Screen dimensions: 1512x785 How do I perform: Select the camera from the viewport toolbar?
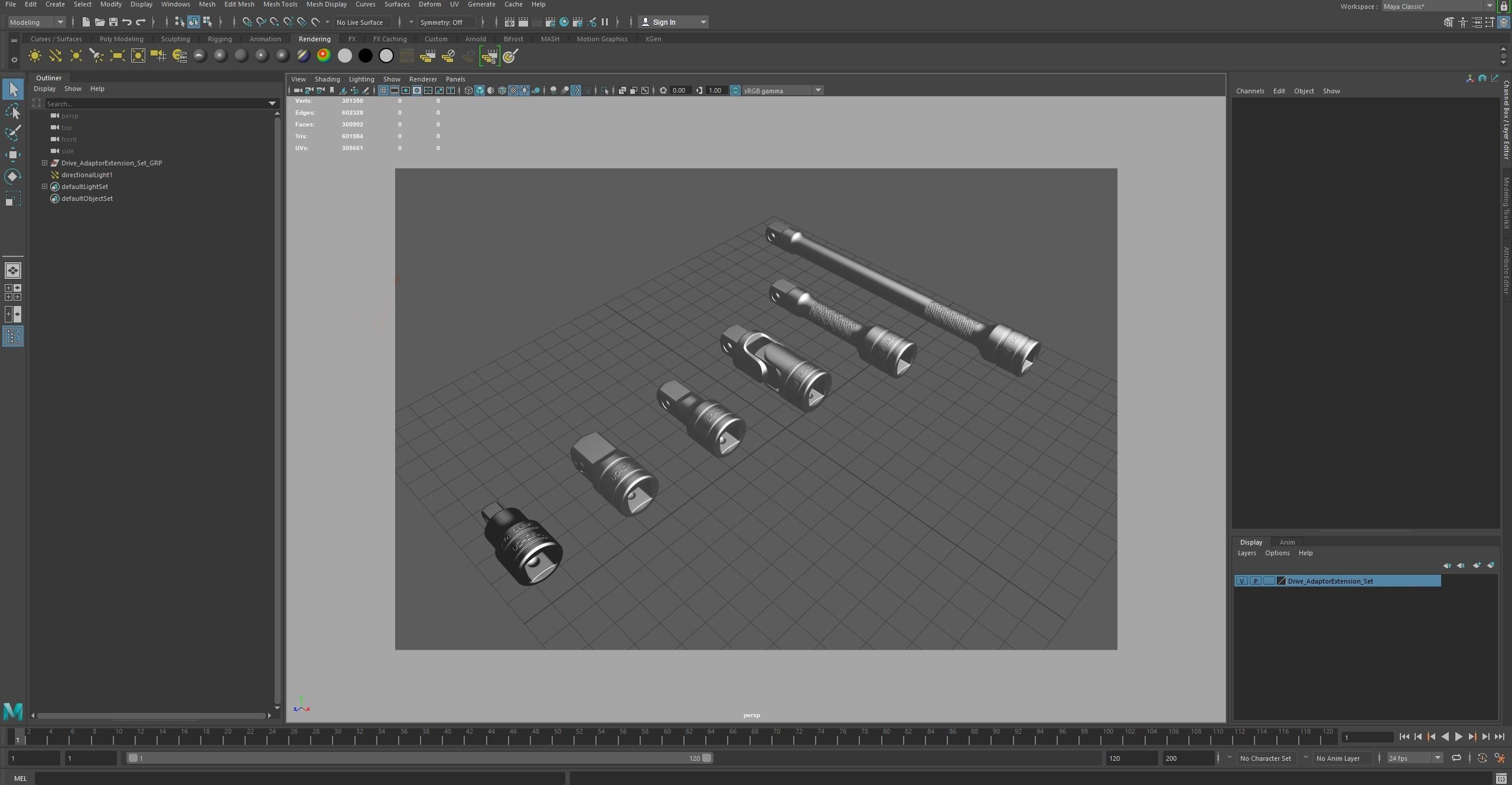click(298, 90)
